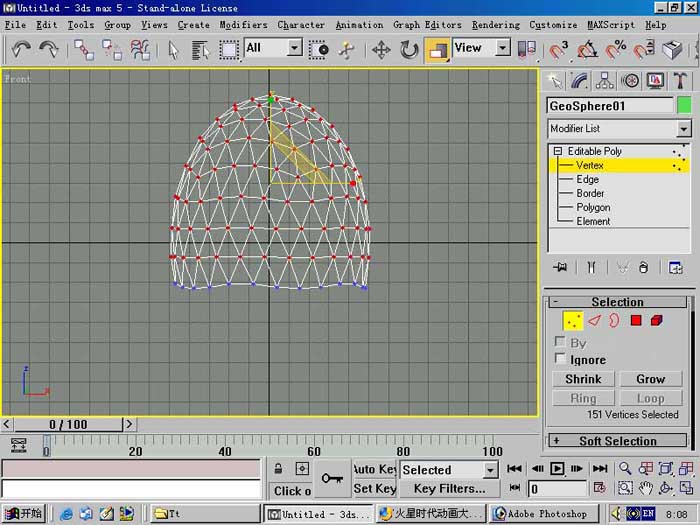Click the Grow selection button
Viewport: 700px width, 525px height.
(650, 379)
